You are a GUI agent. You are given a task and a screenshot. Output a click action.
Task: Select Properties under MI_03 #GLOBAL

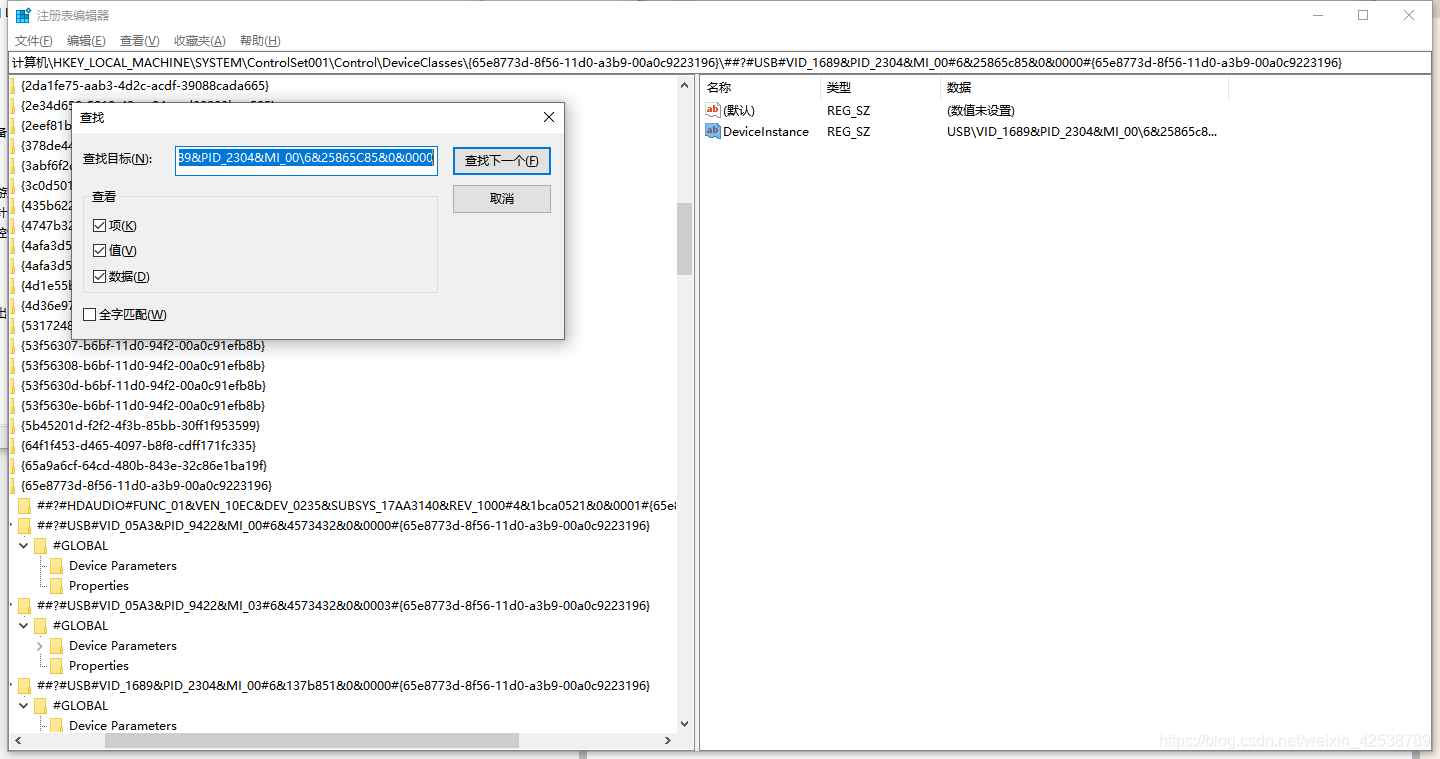(x=99, y=666)
